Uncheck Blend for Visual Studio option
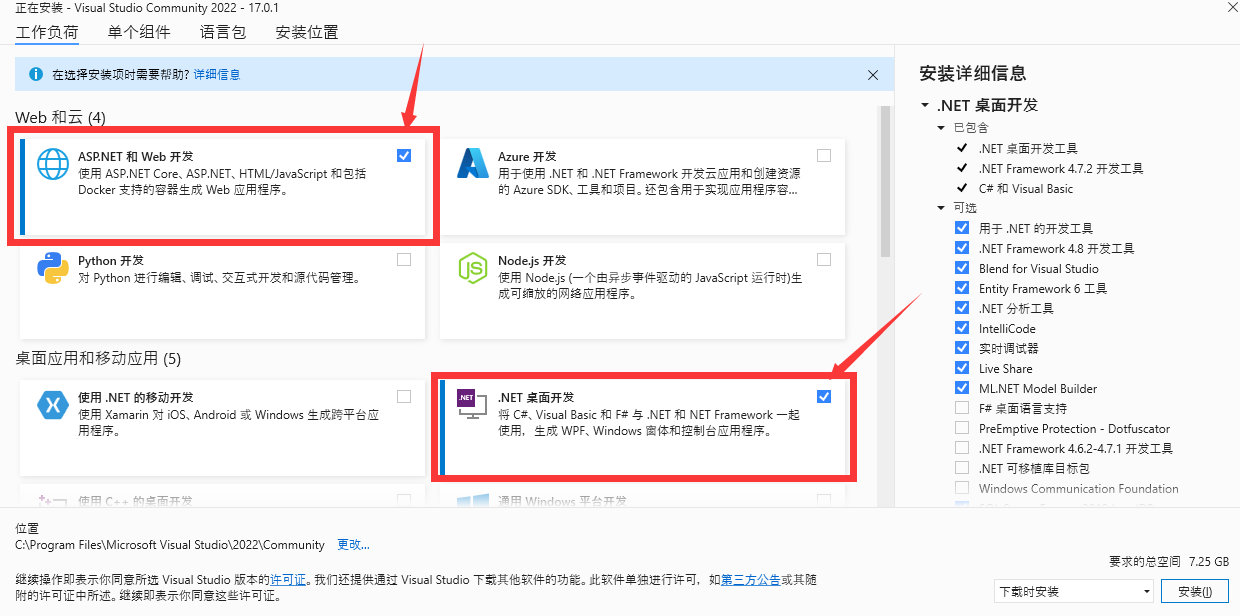The image size is (1240, 616). tap(962, 268)
